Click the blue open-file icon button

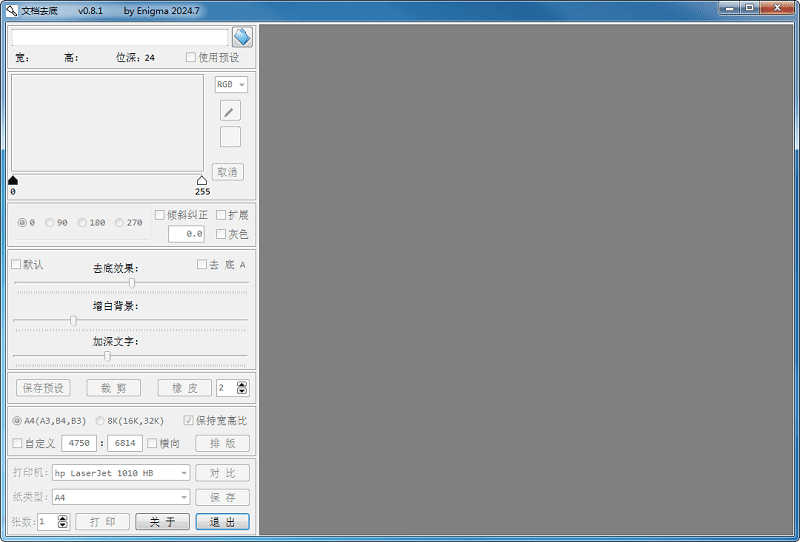pos(242,37)
